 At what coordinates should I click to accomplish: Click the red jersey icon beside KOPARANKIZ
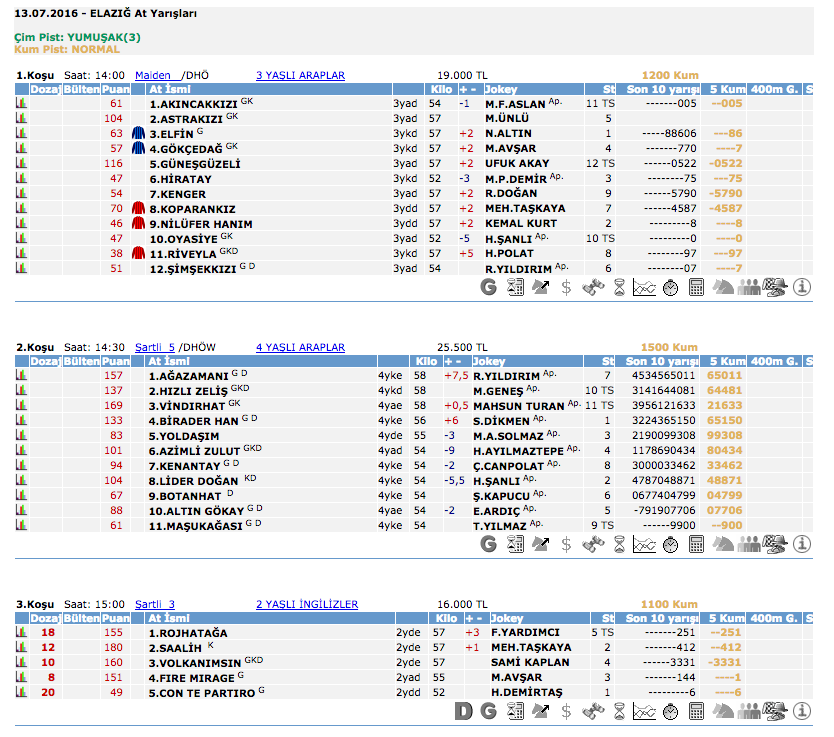click(x=139, y=208)
